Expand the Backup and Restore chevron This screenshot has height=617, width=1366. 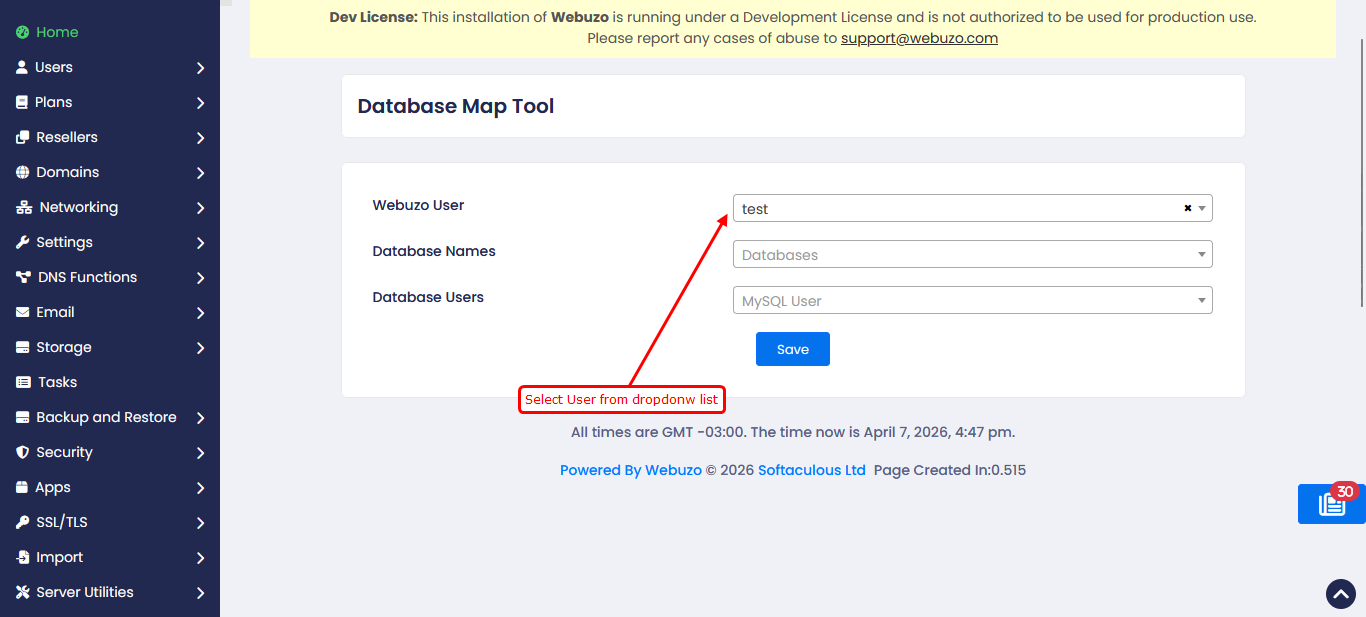[x=201, y=418]
